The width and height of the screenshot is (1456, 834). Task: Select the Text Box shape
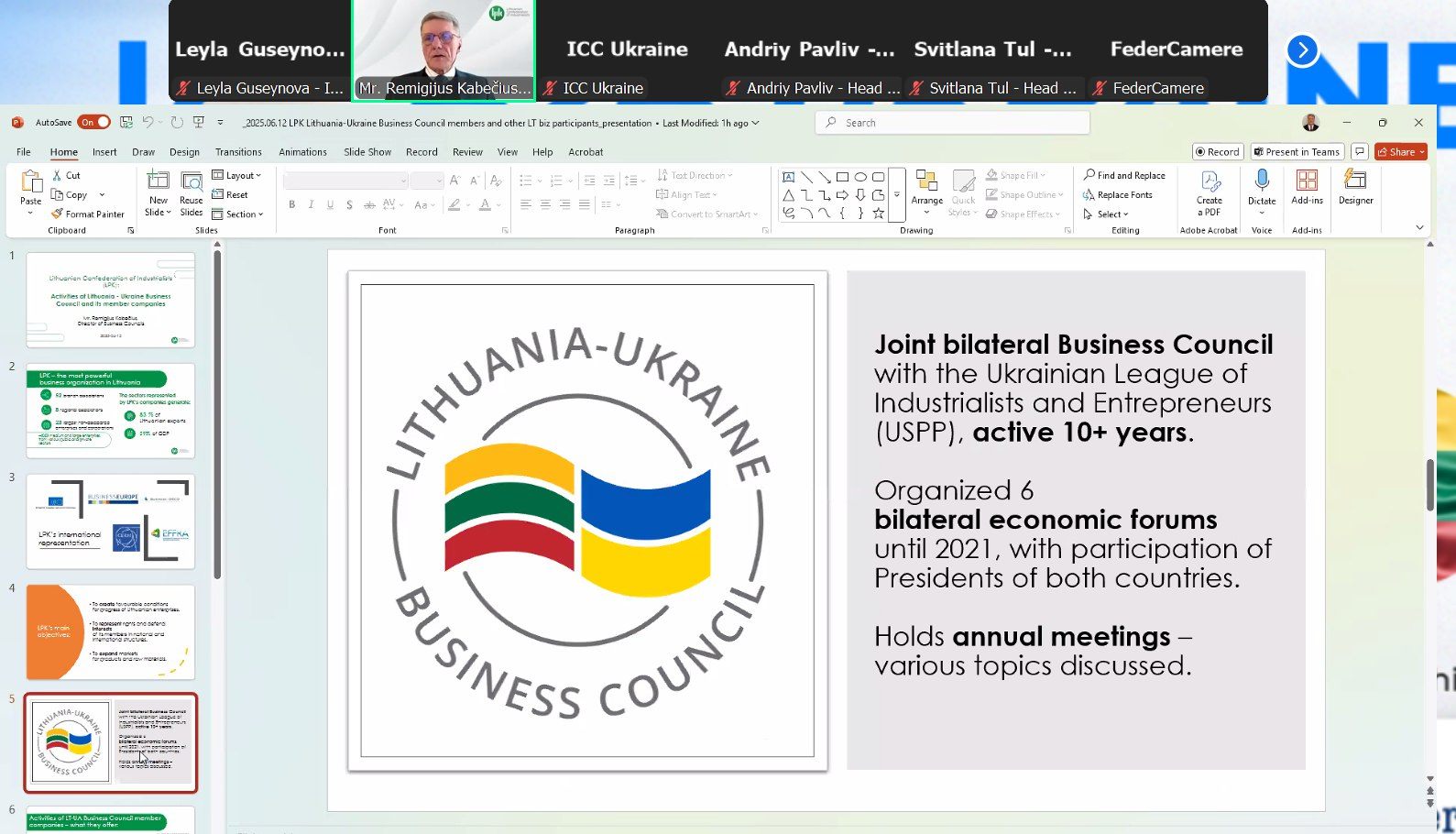click(788, 177)
